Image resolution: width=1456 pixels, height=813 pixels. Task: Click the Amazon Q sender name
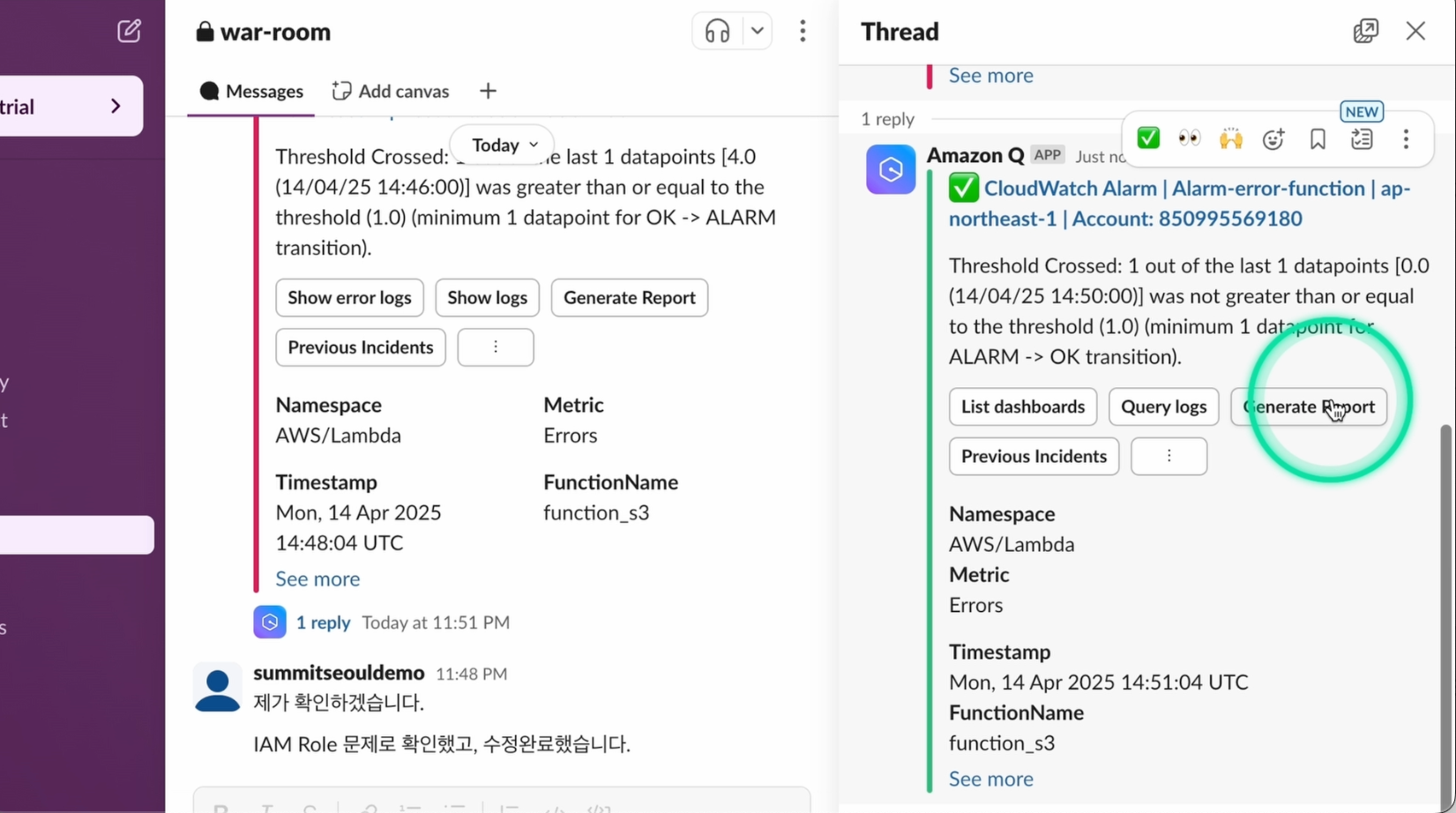pos(975,155)
